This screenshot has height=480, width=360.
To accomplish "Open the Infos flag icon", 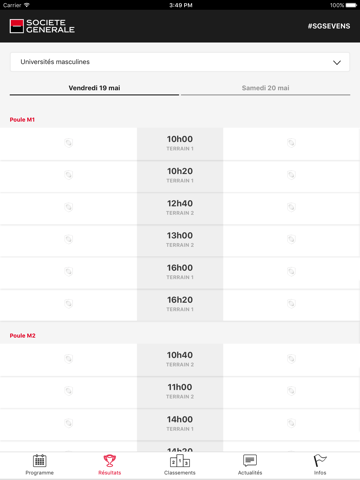I will point(320,461).
